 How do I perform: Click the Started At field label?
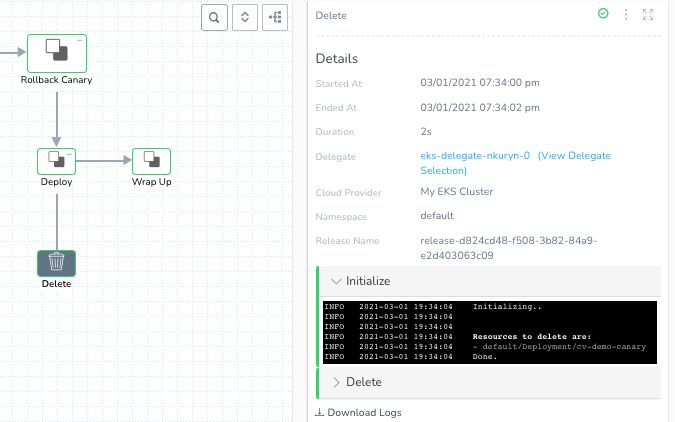point(339,84)
